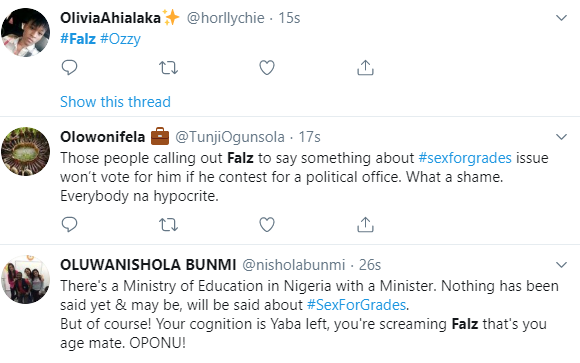Open Olowonifela's profile avatar

(26, 151)
